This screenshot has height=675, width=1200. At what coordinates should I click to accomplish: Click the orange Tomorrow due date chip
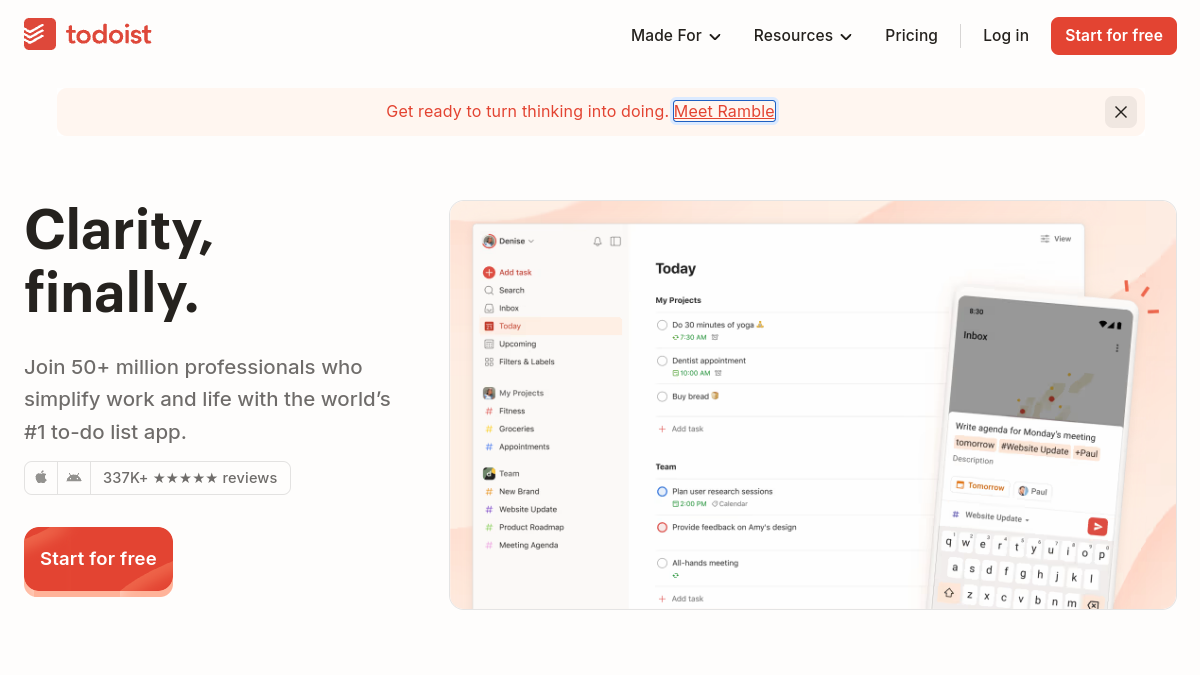point(980,486)
